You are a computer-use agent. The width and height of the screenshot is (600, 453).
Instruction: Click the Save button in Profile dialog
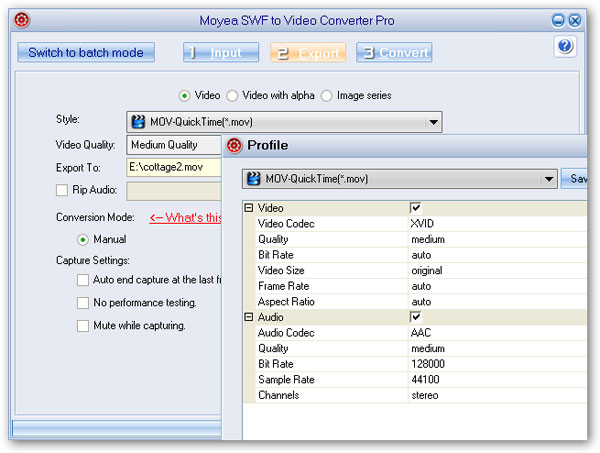[x=574, y=179]
